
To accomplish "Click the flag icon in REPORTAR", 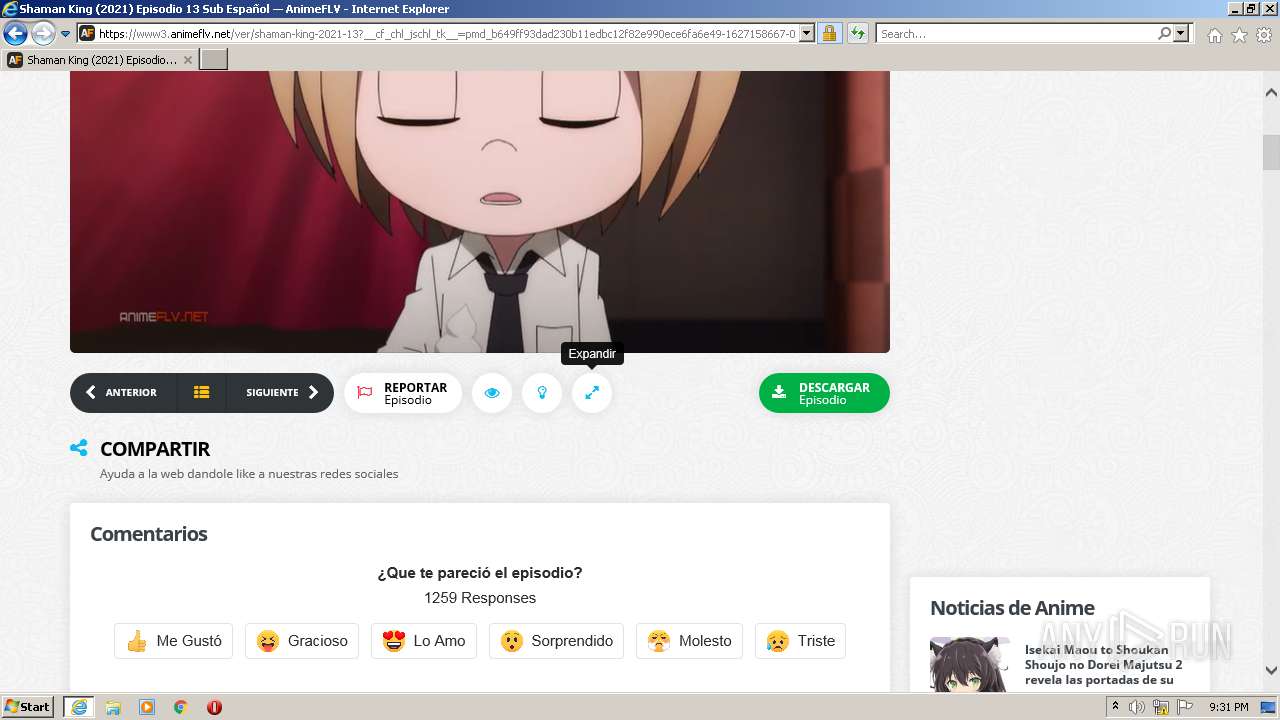I will click(365, 393).
